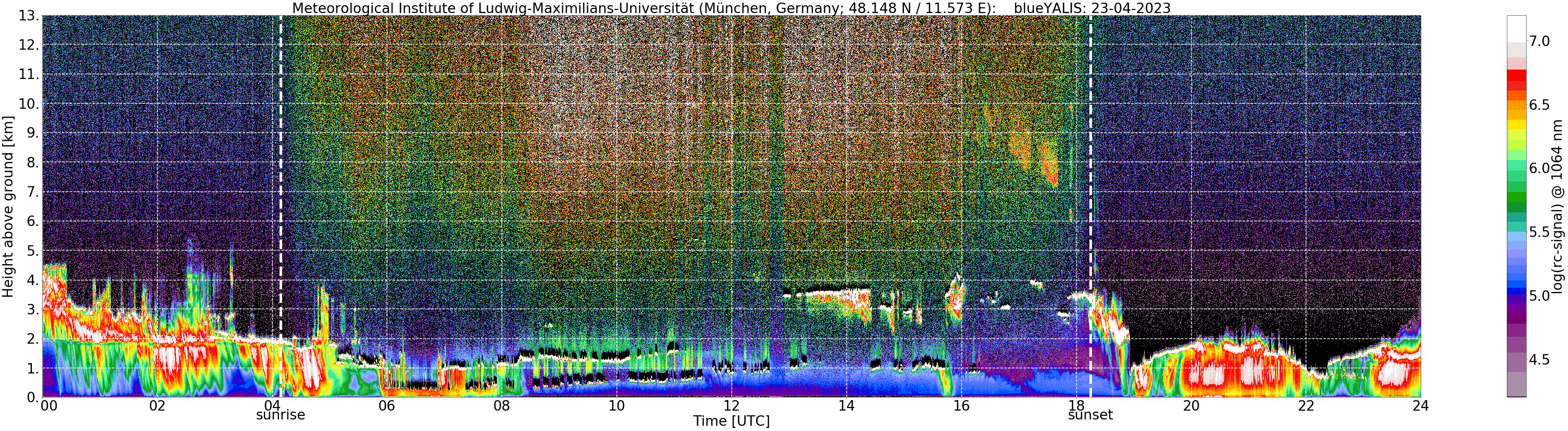Click the 'Height above ground [km]' axis label
Viewport: 1568px width, 431px height.
click(8, 206)
